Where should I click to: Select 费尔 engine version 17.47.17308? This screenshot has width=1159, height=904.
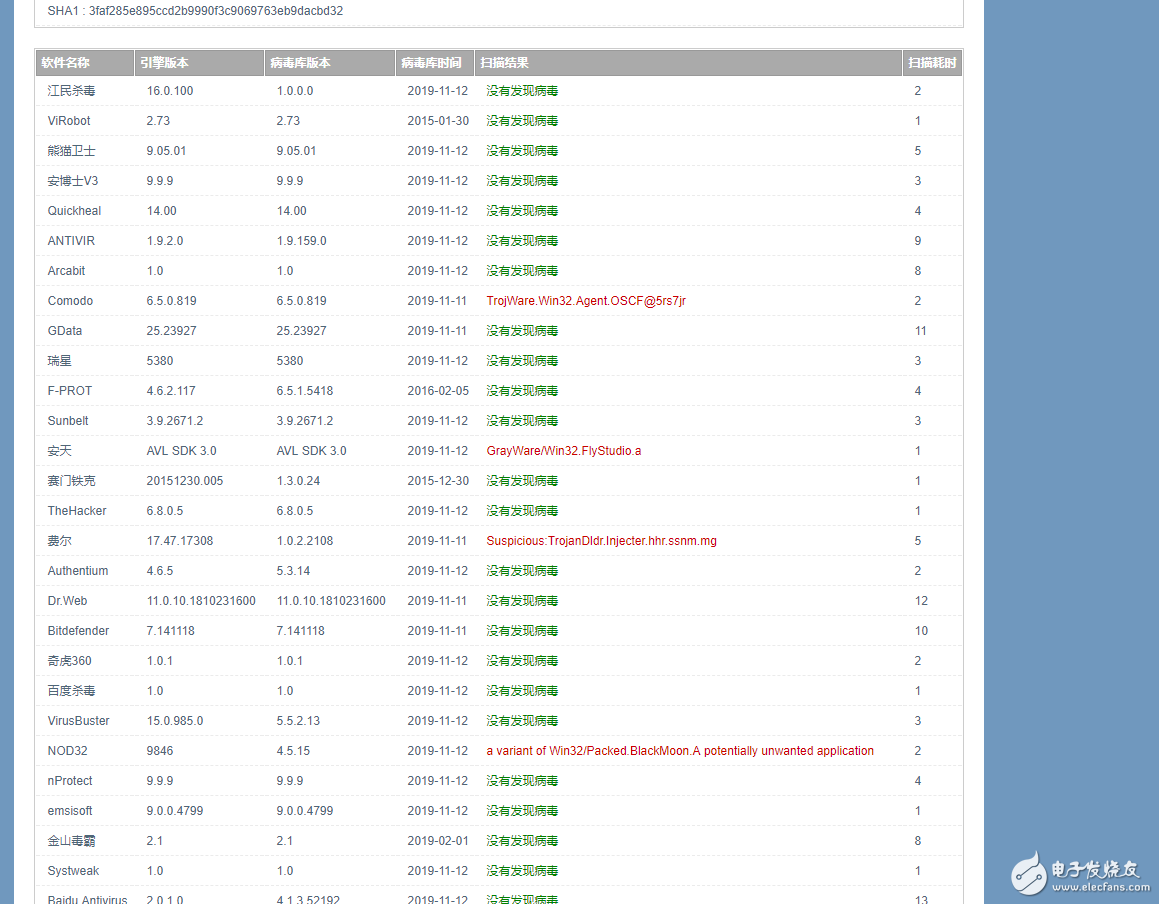tap(180, 541)
